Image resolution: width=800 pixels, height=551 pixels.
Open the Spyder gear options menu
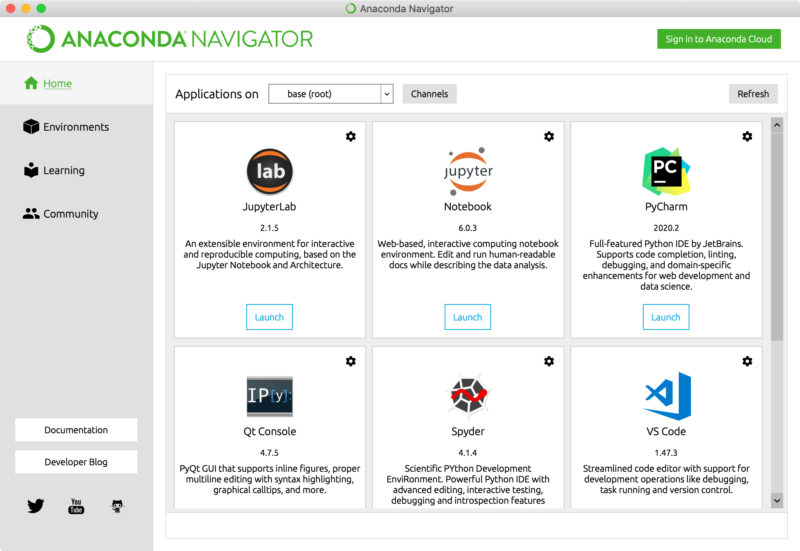[549, 361]
